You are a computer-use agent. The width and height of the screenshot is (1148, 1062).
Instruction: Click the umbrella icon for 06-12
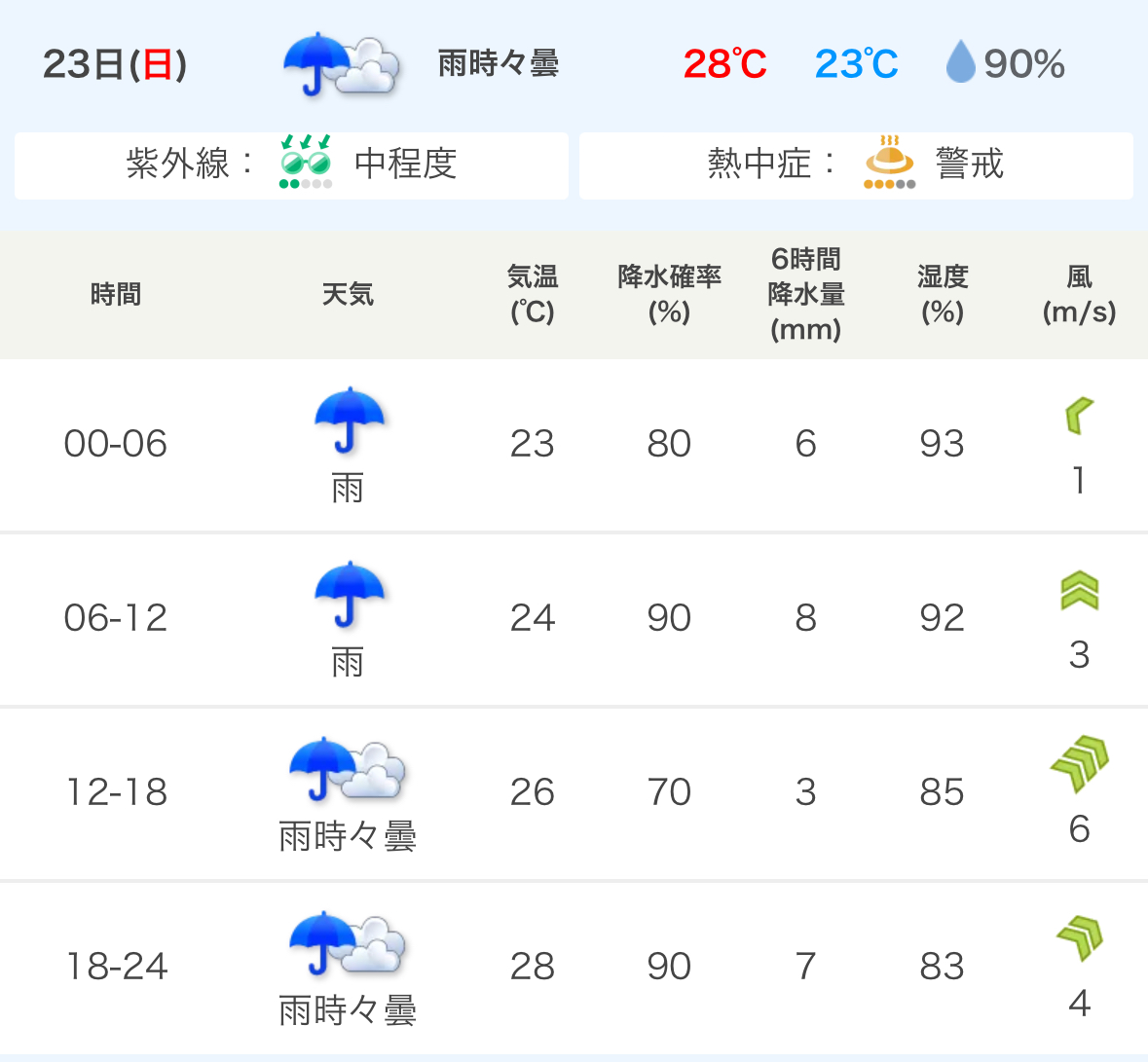click(349, 595)
